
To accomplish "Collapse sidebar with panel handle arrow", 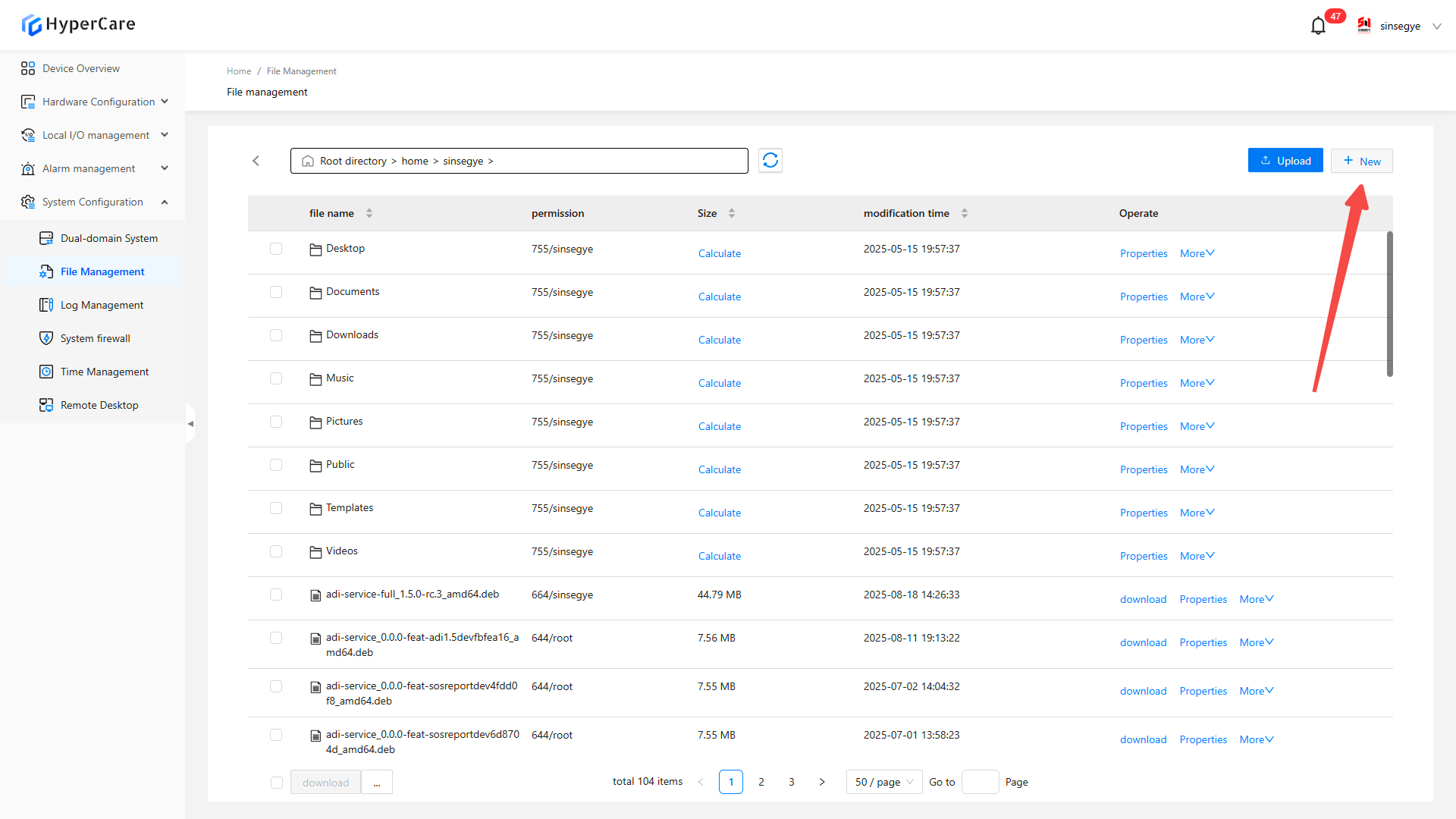I will (190, 424).
